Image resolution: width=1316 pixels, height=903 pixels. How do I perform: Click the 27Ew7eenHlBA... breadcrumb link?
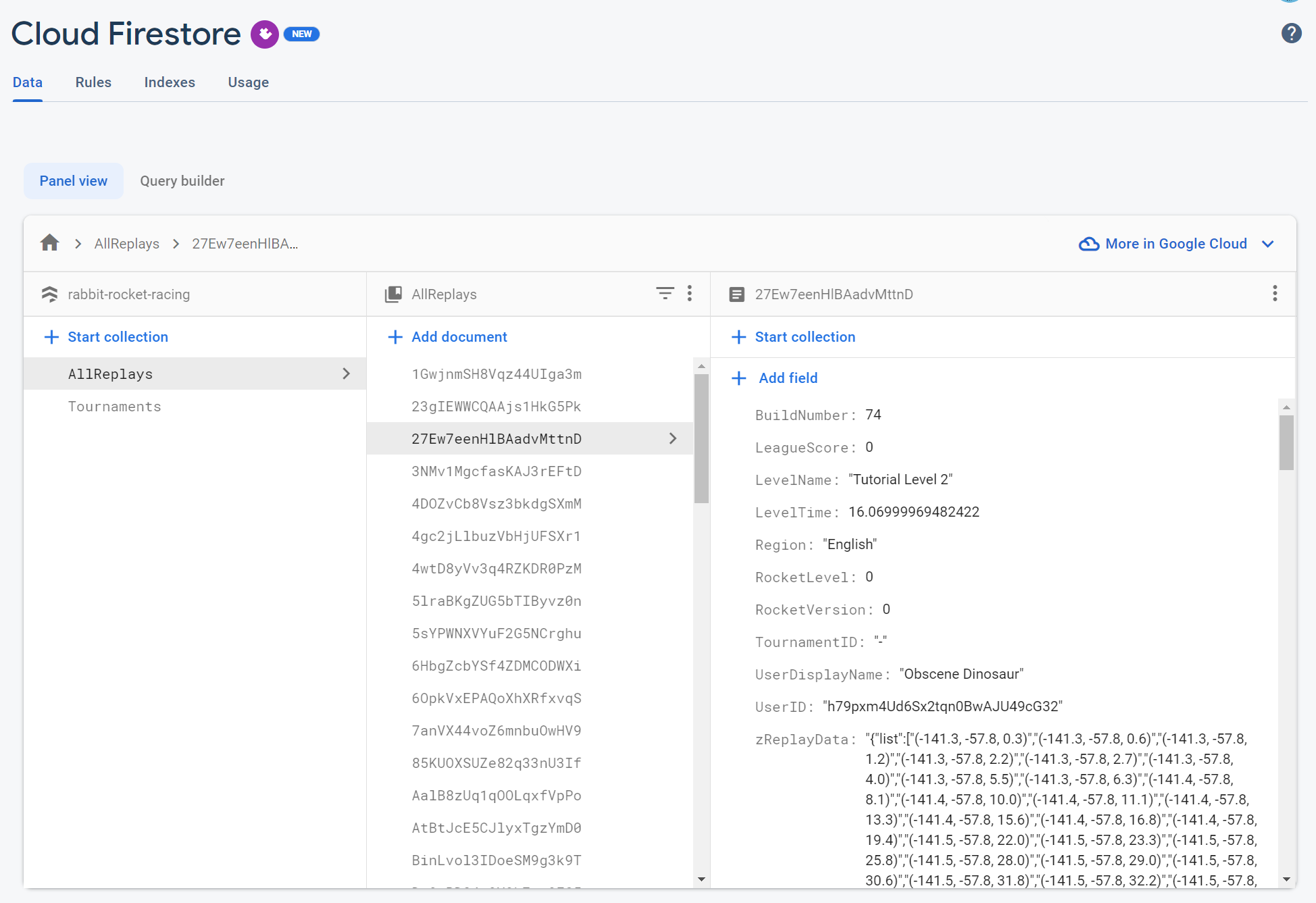245,244
